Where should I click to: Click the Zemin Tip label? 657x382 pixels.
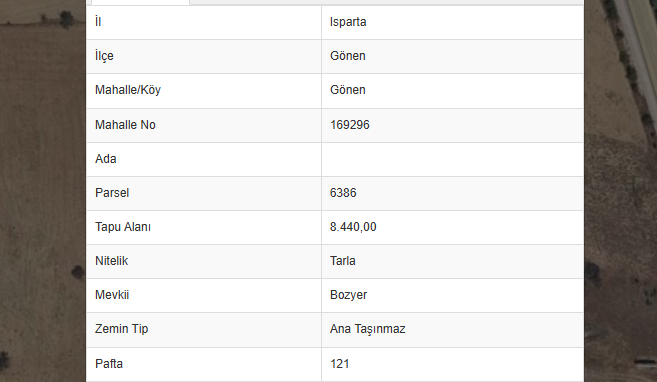(122, 329)
